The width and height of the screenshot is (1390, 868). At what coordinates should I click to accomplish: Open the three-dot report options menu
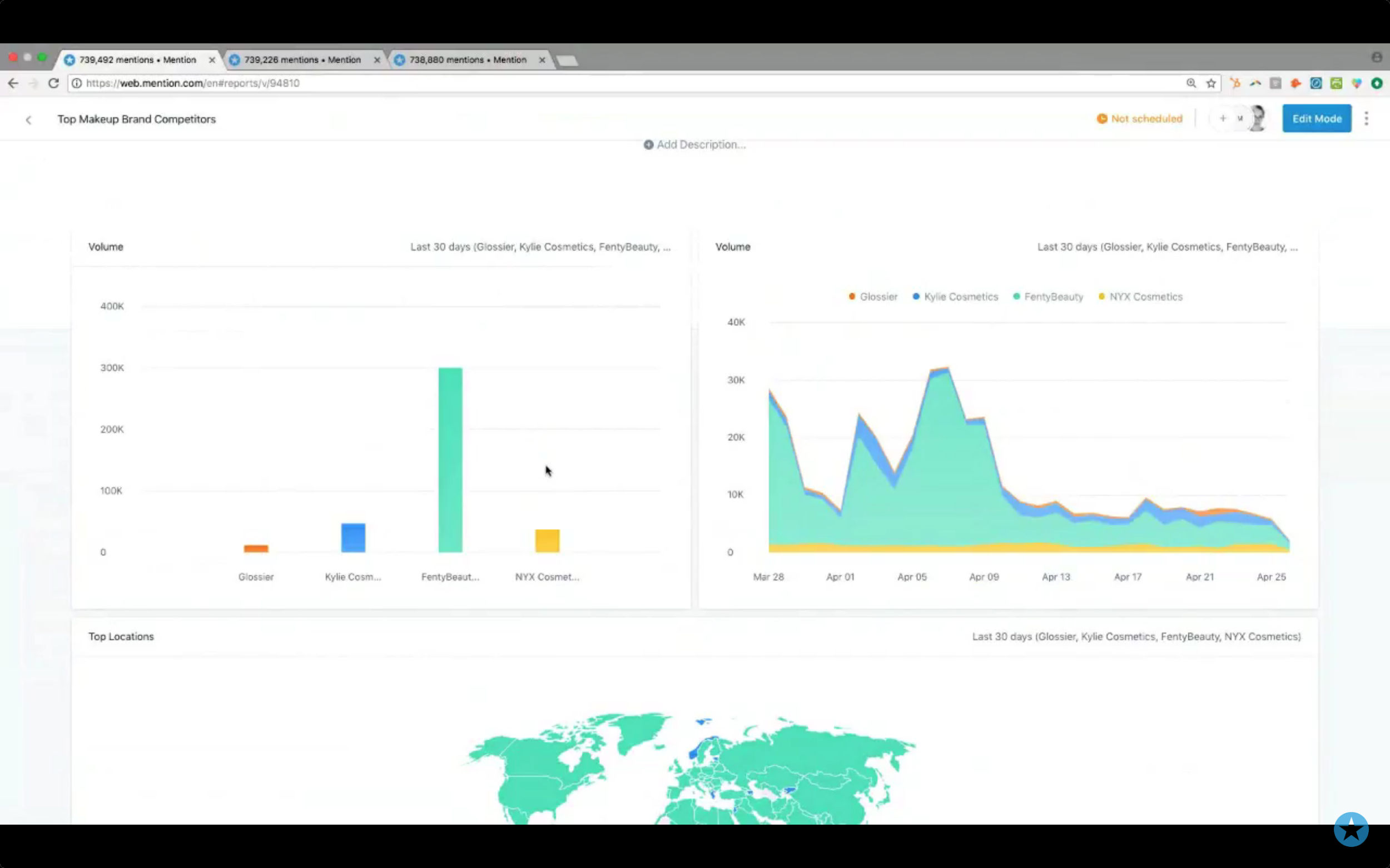point(1367,119)
